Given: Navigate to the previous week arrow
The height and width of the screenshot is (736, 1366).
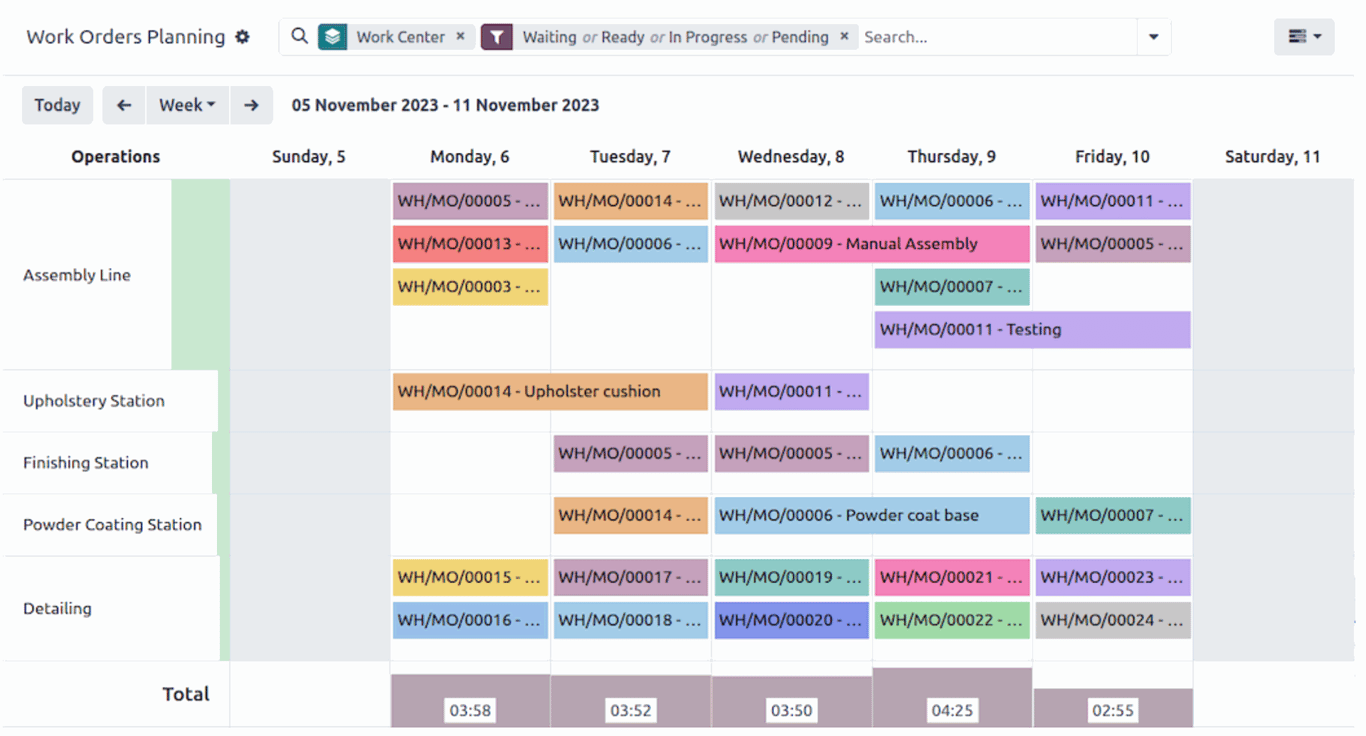Looking at the screenshot, I should pos(123,104).
